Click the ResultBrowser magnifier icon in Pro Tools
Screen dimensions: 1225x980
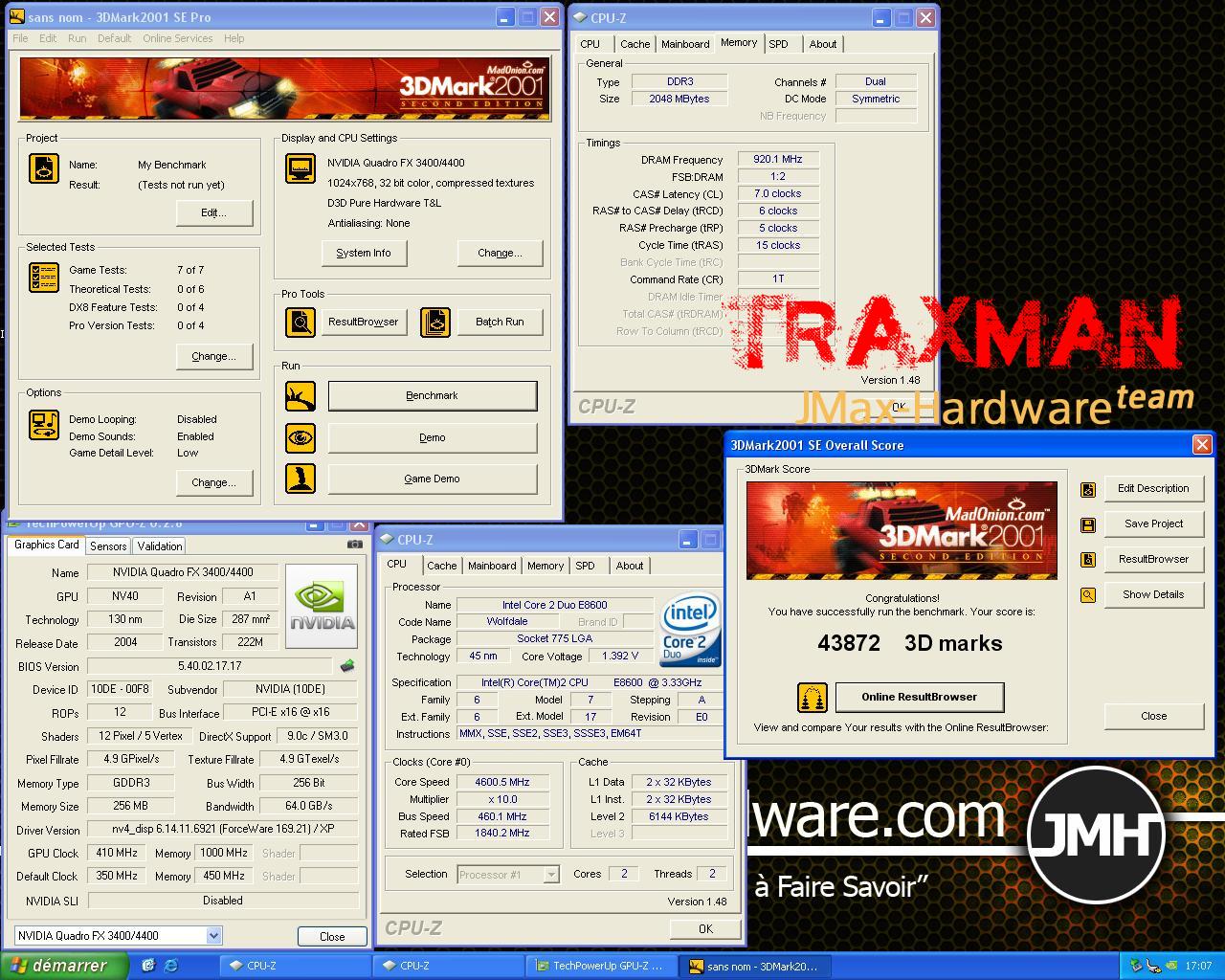coord(301,322)
